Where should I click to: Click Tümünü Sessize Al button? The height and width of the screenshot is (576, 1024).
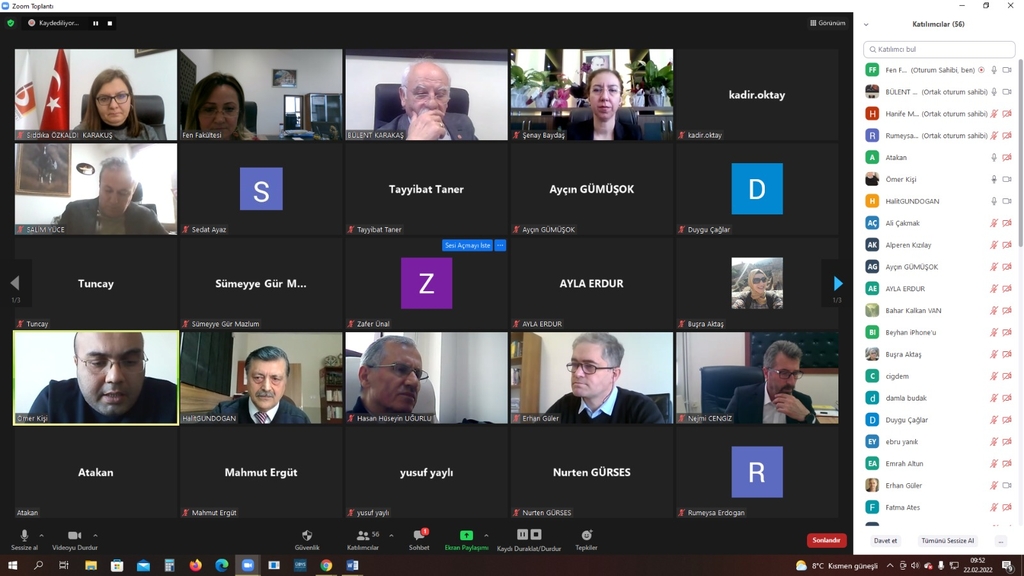point(947,540)
